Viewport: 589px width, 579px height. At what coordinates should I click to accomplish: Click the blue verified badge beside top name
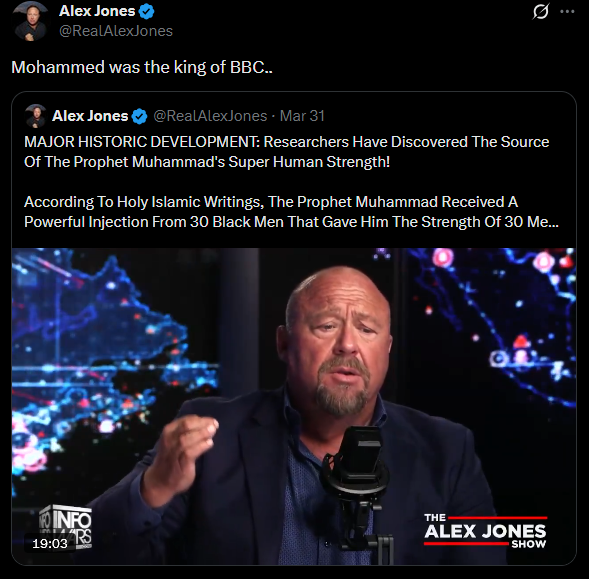pos(146,11)
